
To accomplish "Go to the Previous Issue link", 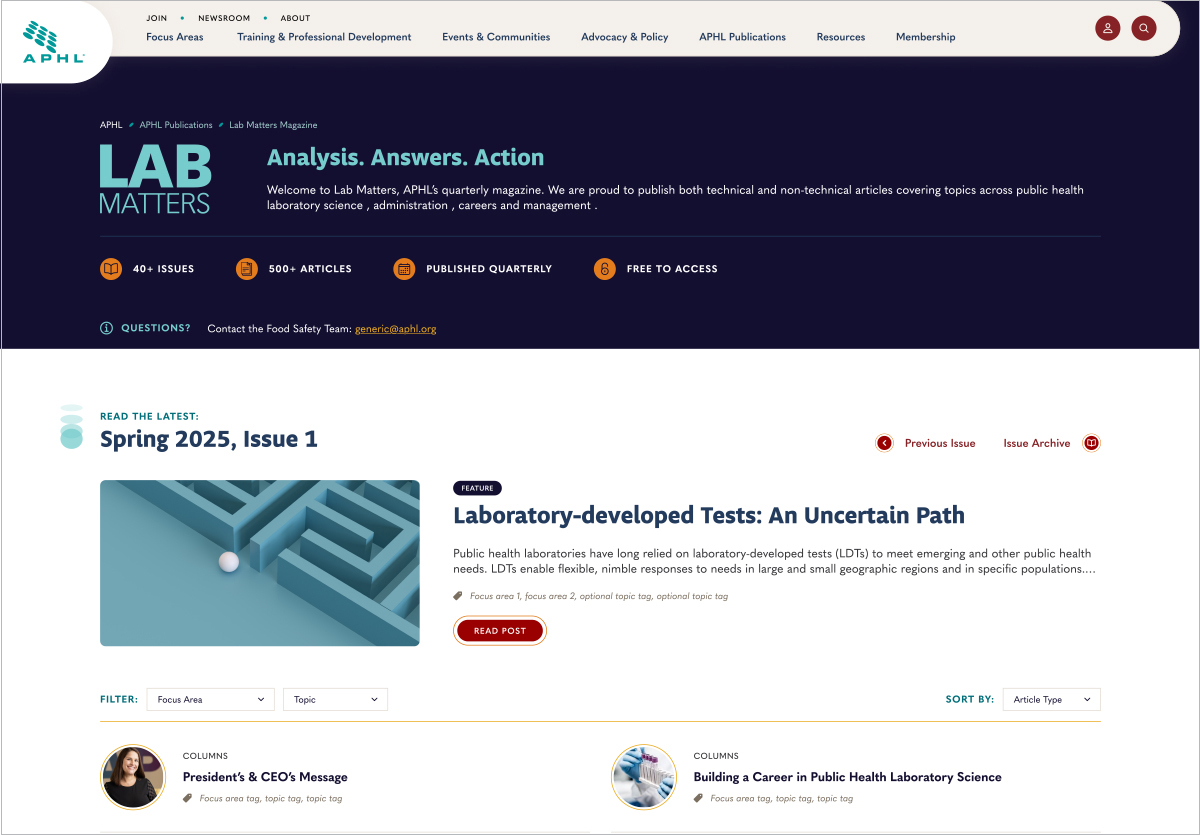I will coord(940,443).
